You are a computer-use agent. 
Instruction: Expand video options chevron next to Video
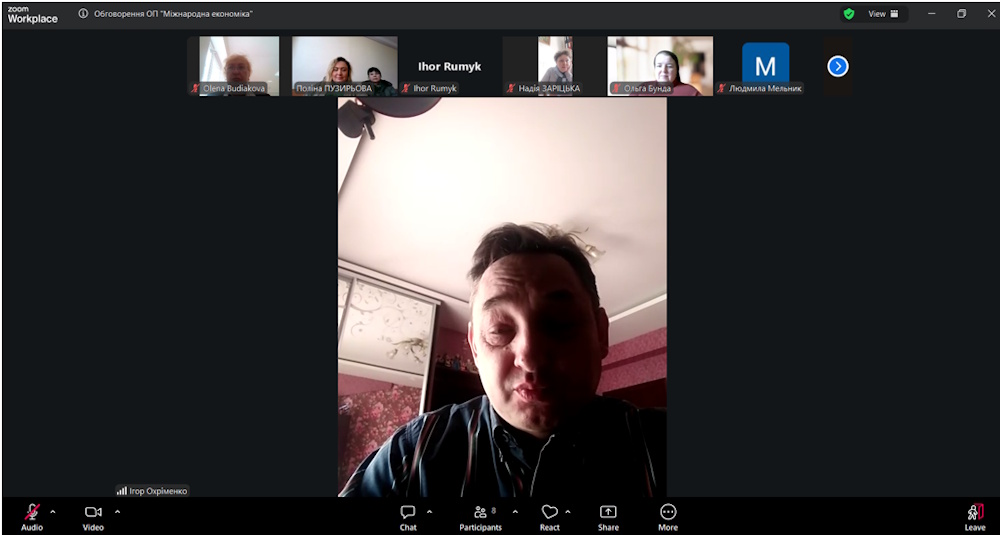(117, 512)
